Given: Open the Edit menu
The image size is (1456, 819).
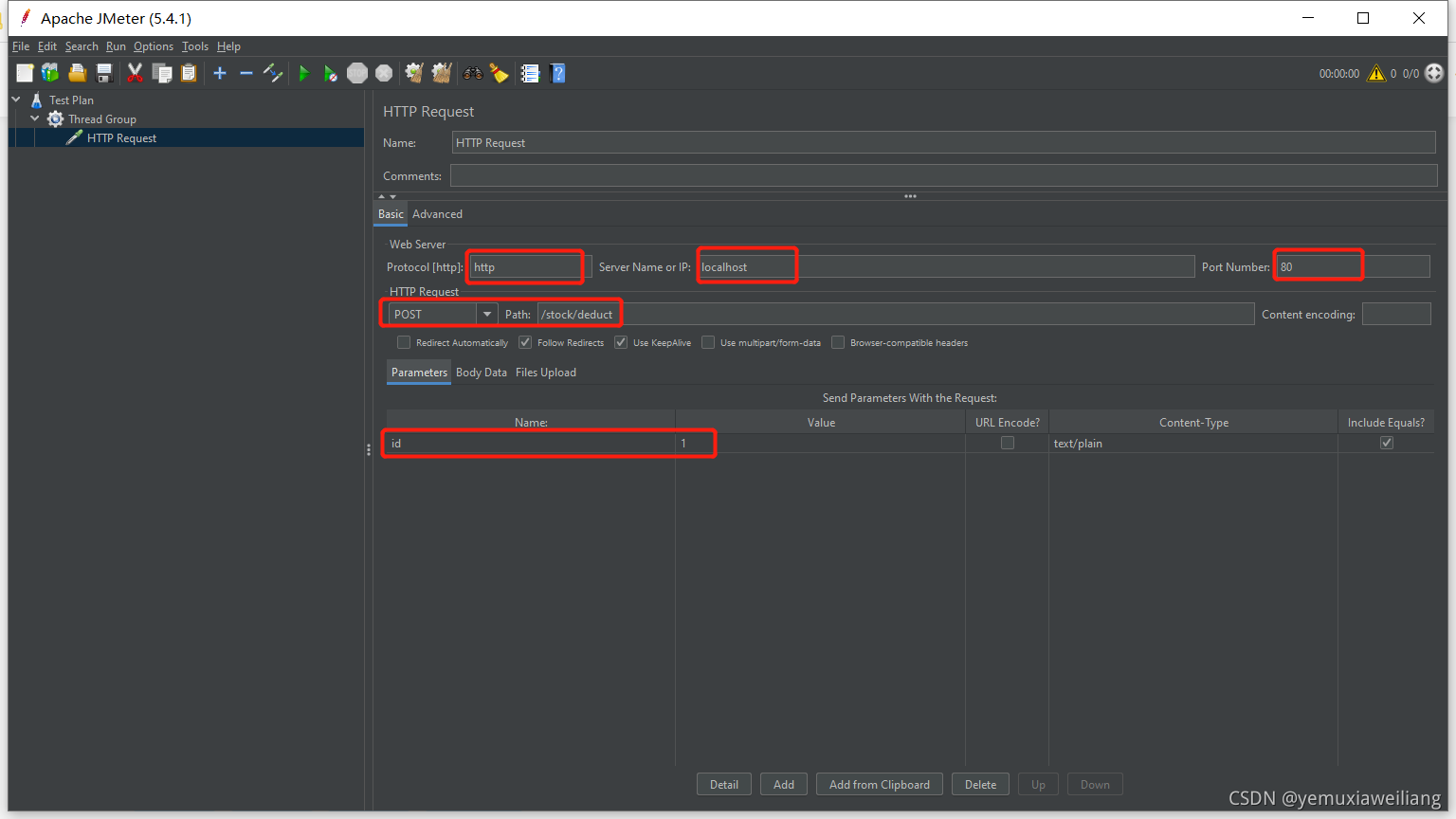Looking at the screenshot, I should coord(47,45).
